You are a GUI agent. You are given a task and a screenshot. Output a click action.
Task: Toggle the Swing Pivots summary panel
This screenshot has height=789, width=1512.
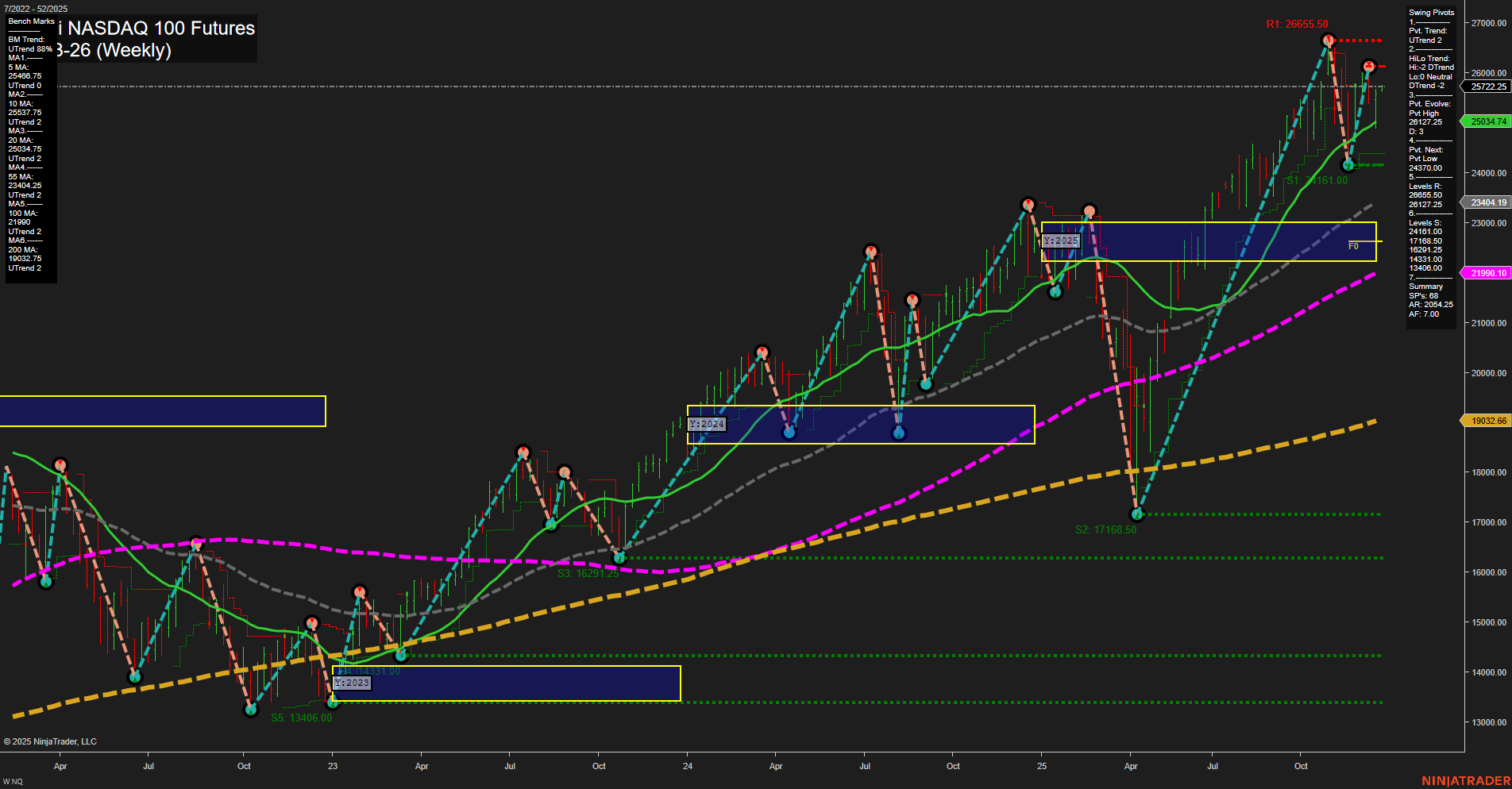tap(1431, 12)
